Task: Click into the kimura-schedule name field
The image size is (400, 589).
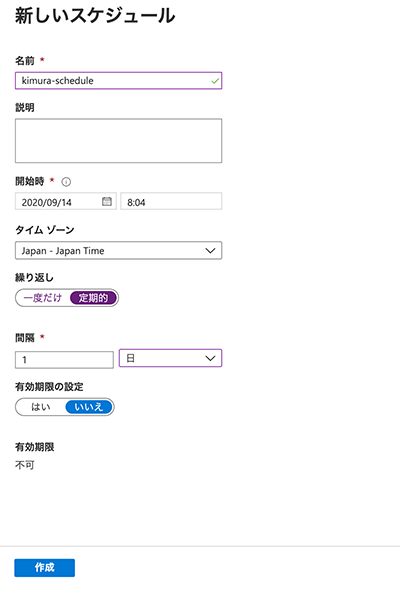Action: pyautogui.click(x=118, y=81)
